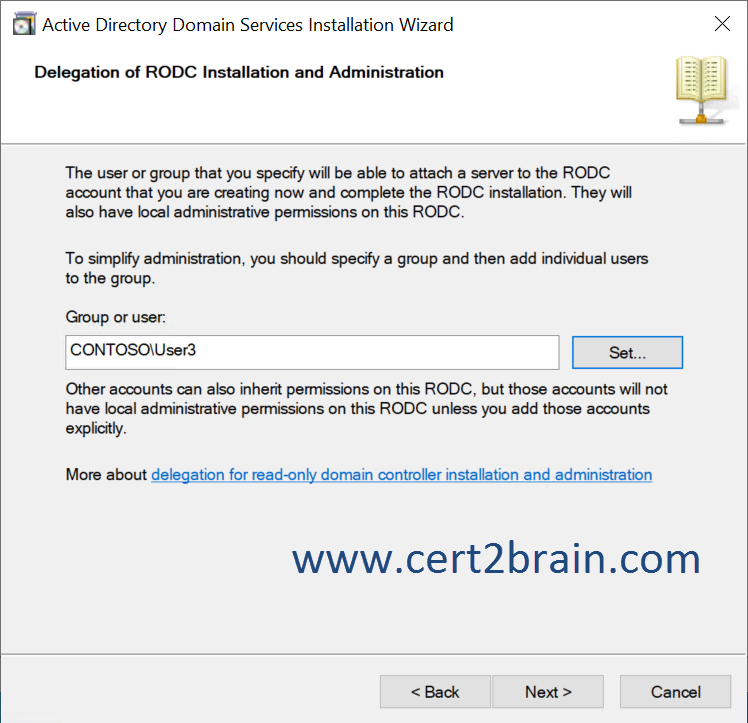
Task: Click on the CONTOSO\User3 text in the field
Action: point(128,352)
